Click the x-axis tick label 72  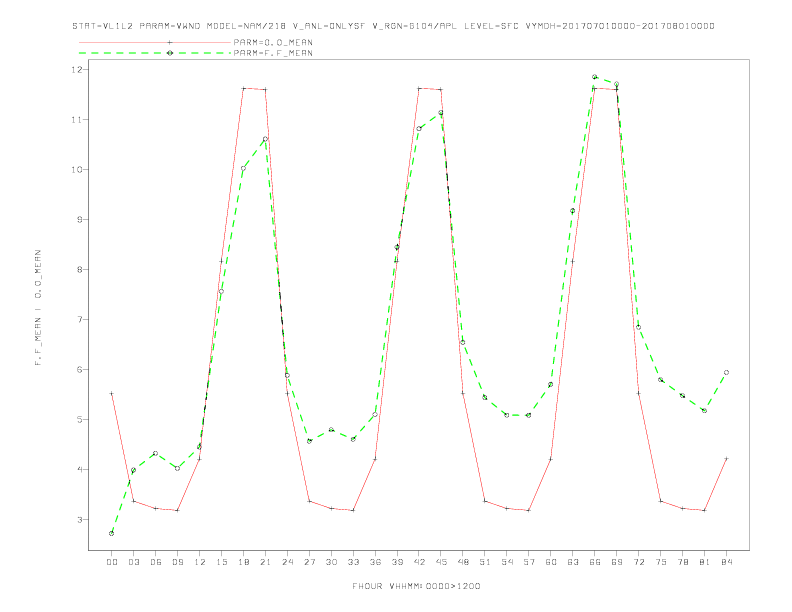click(638, 562)
